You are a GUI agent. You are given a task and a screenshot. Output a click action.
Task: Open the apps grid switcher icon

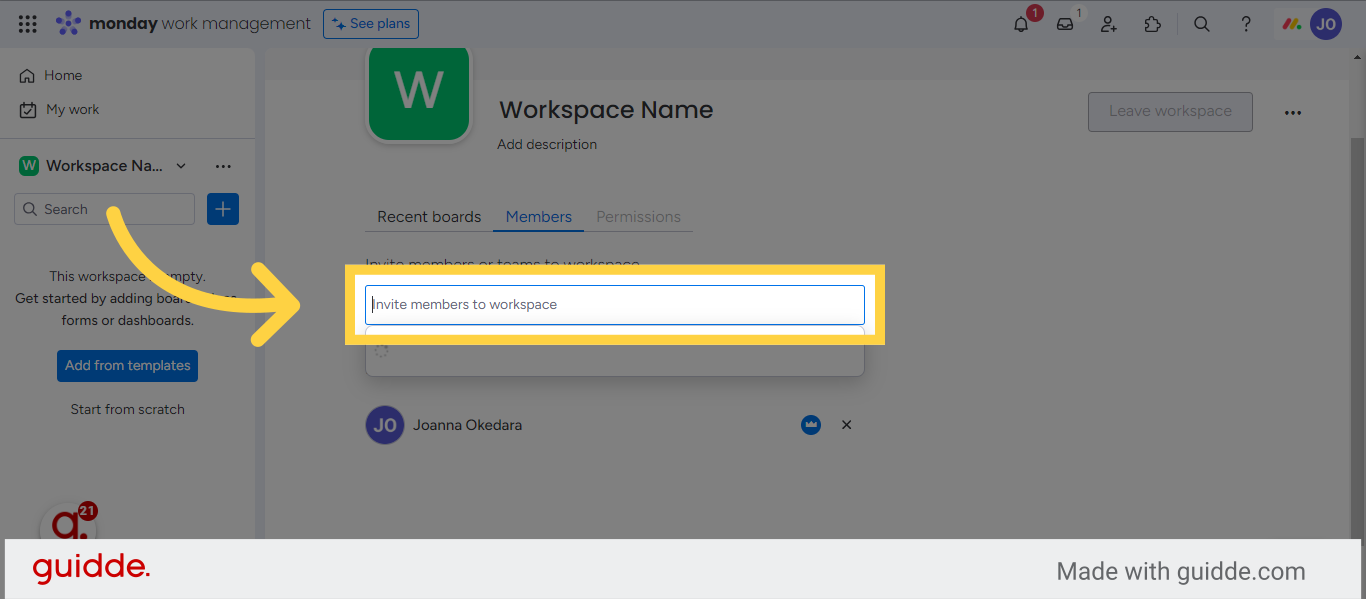click(x=28, y=24)
